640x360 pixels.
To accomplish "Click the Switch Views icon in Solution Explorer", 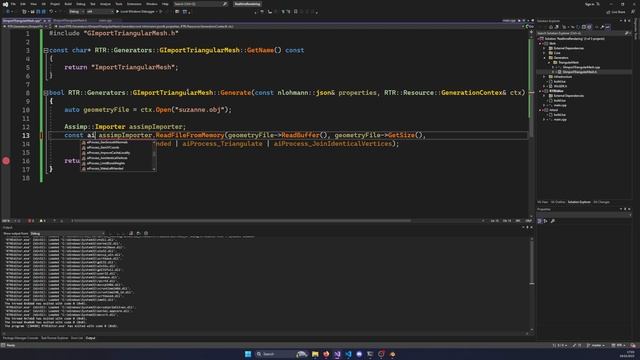I will coord(557,27).
